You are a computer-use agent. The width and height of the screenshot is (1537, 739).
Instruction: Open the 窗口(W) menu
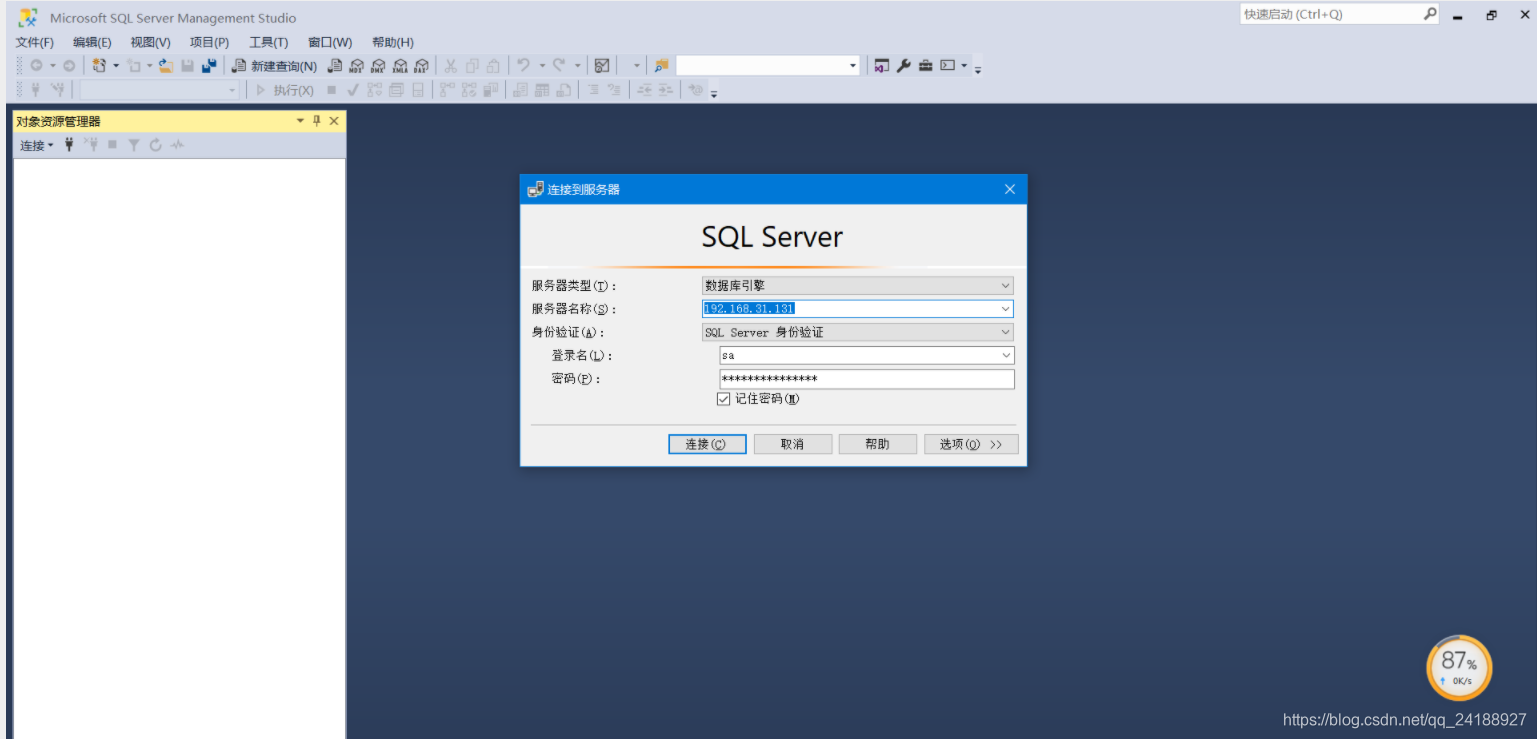330,42
